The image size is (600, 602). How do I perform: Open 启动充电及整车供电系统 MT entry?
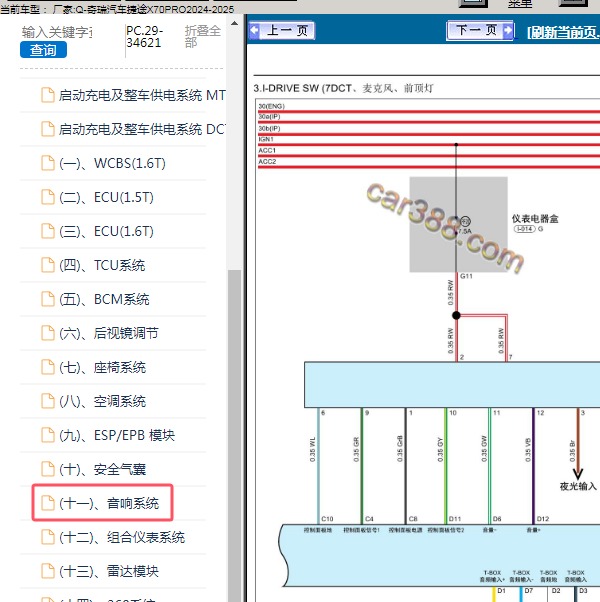pos(122,95)
